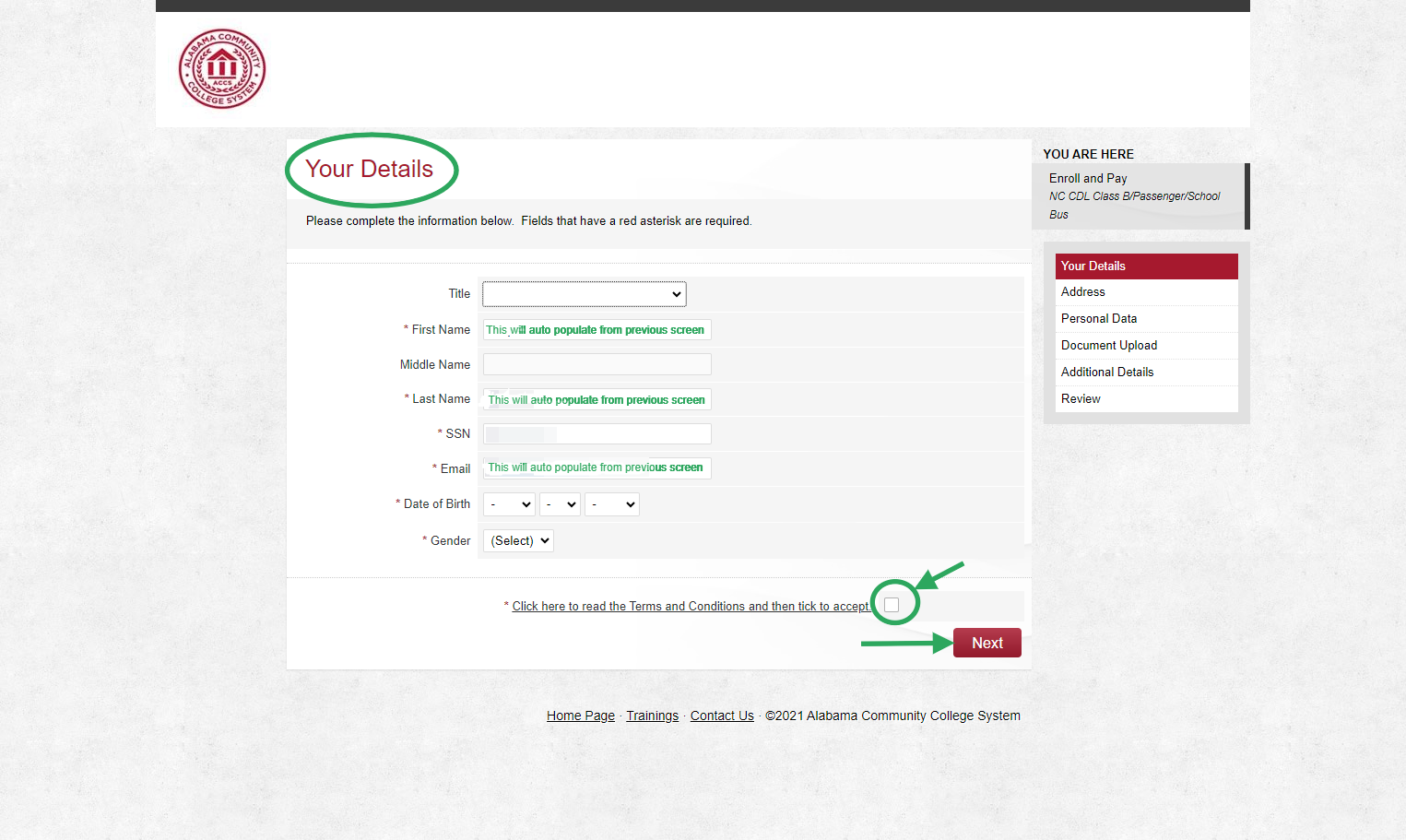Go to the Document Upload step
Image resolution: width=1406 pixels, height=840 pixels.
pyautogui.click(x=1146, y=346)
